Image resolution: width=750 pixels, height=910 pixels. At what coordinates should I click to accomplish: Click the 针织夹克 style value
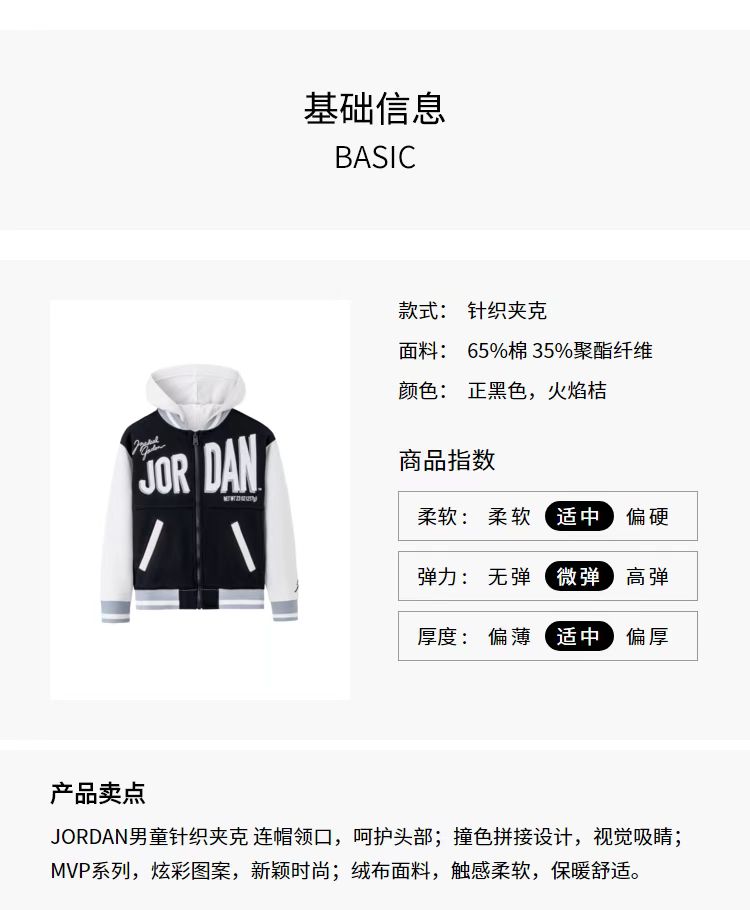[x=507, y=310]
